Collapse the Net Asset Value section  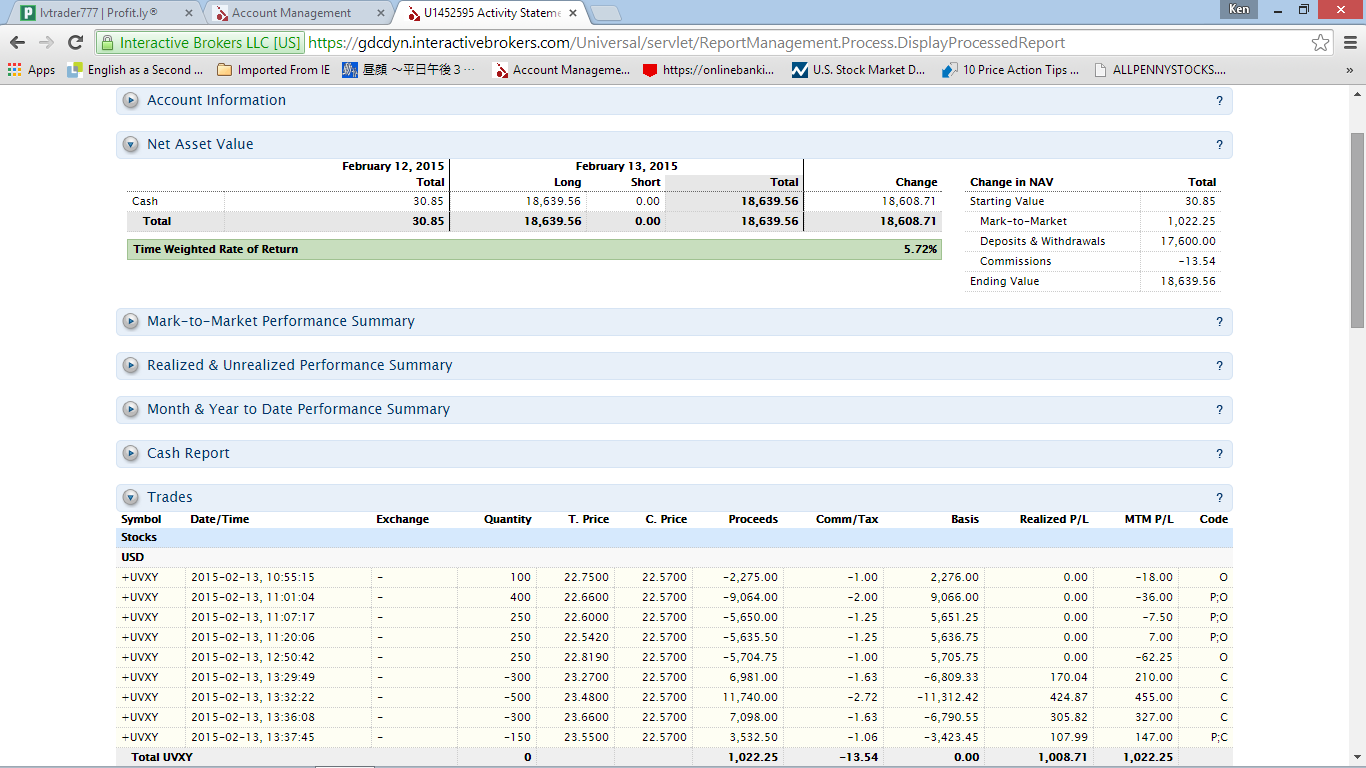[x=130, y=145]
